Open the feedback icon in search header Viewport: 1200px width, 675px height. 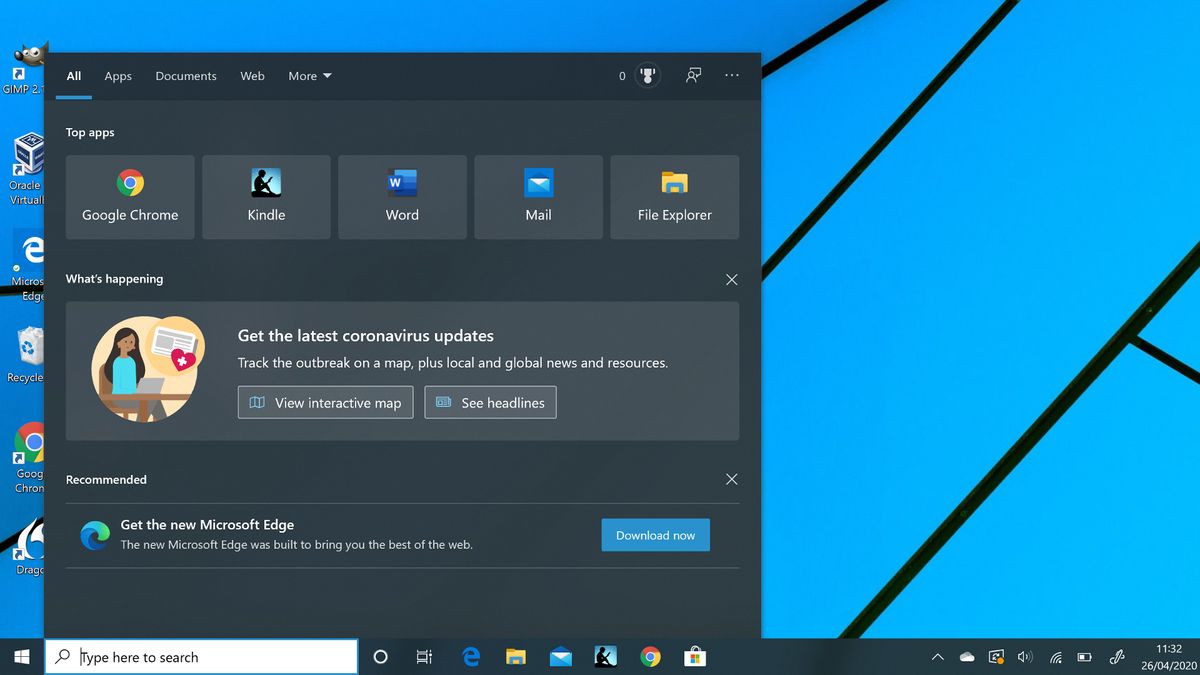693,75
